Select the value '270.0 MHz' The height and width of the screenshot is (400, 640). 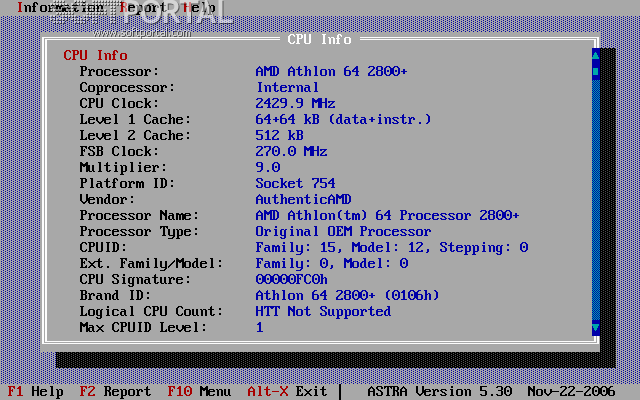click(291, 151)
